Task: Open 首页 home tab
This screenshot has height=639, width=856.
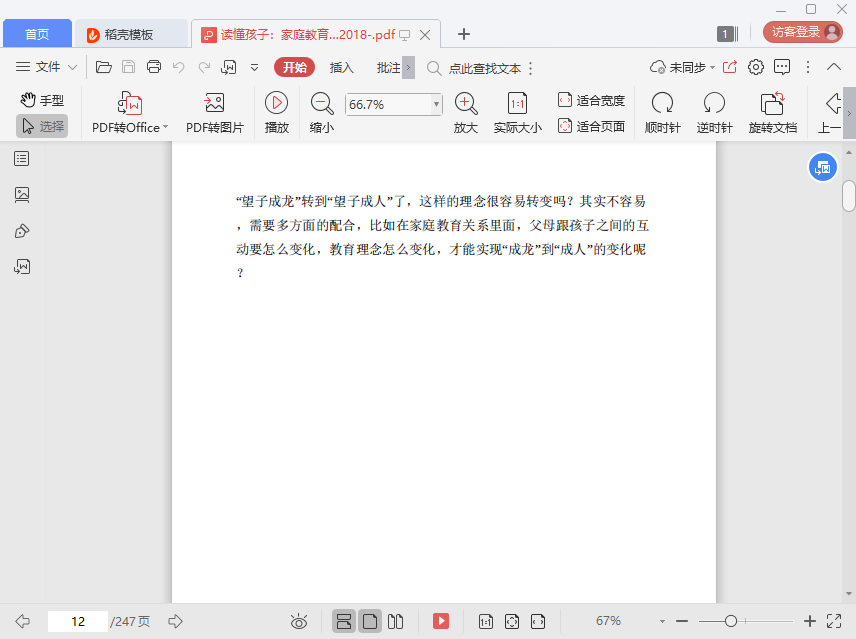Action: [x=37, y=34]
